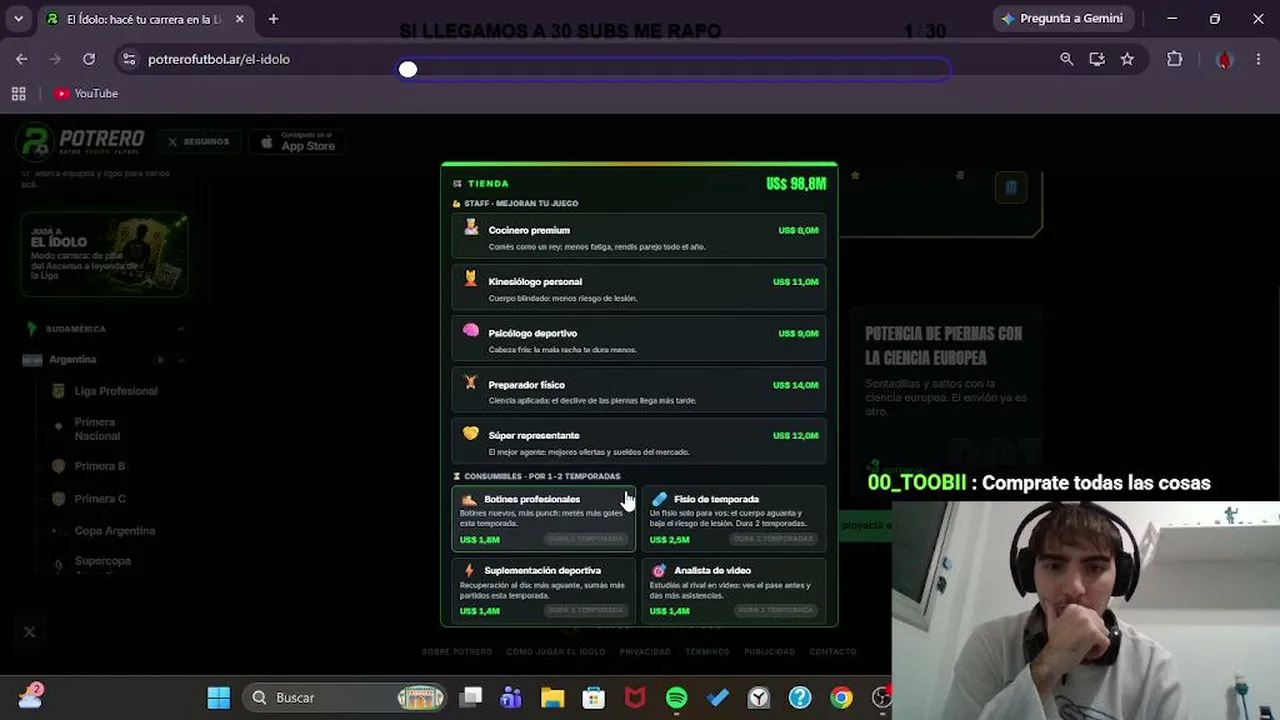
Task: Collapse the Sudamérica section
Action: pos(180,329)
